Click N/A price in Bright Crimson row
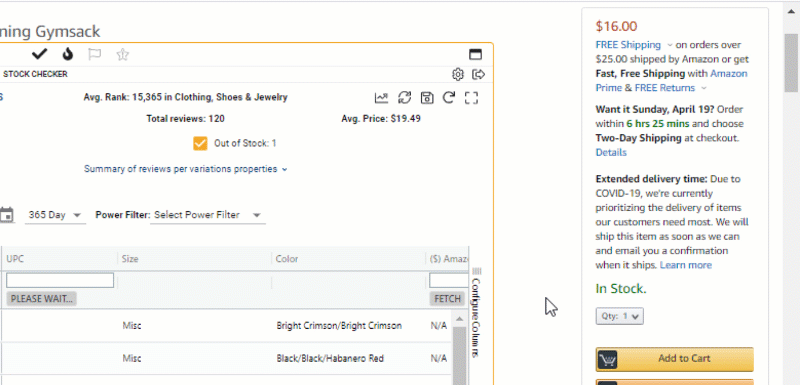 point(439,325)
